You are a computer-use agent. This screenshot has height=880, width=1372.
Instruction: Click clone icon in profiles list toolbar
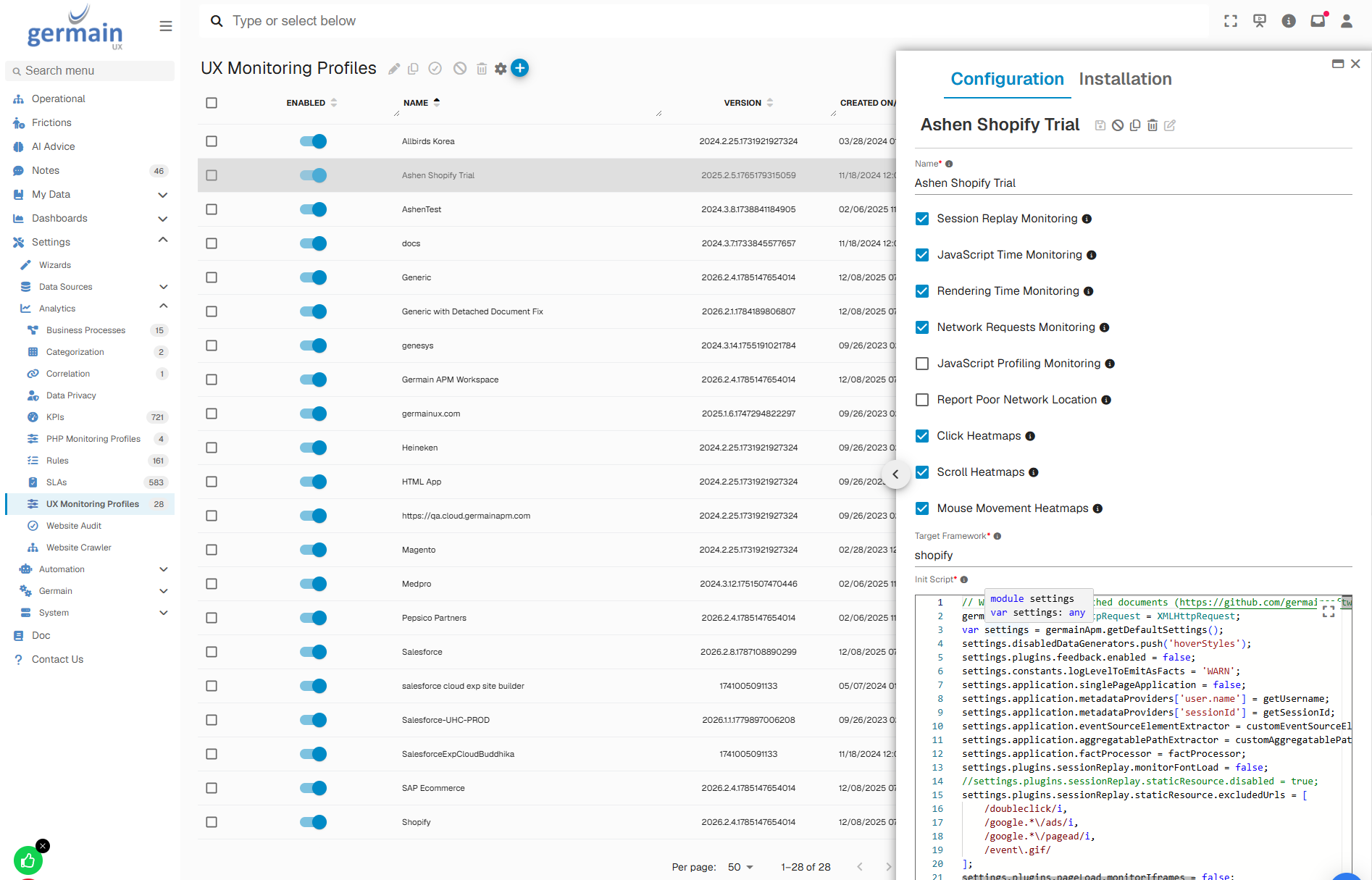pyautogui.click(x=414, y=69)
